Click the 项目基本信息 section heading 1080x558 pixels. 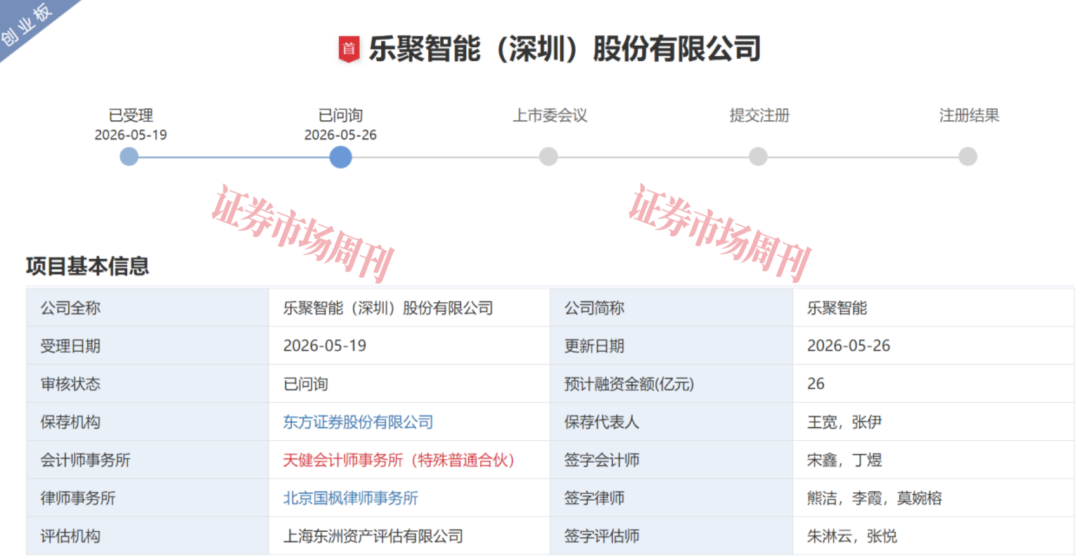point(87,266)
